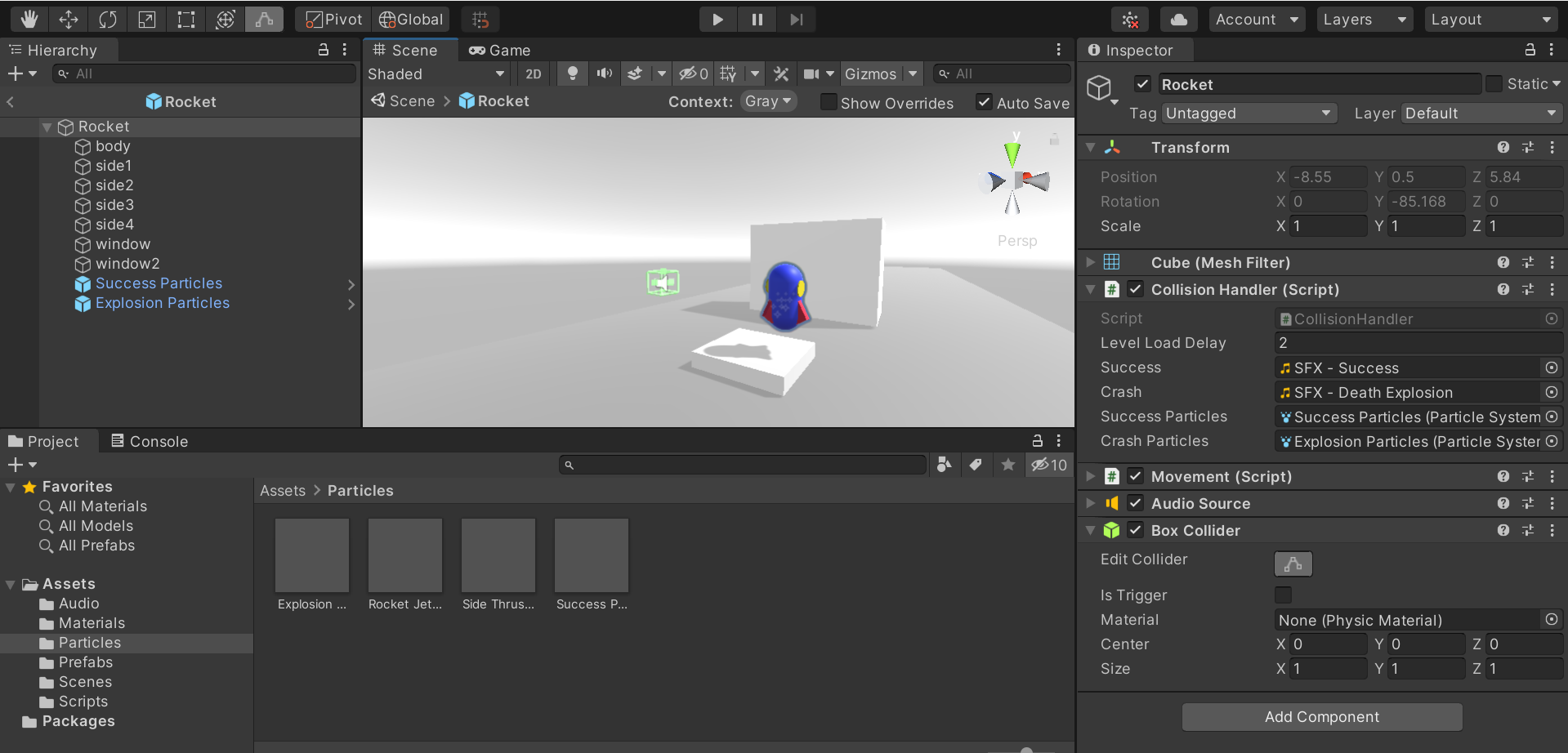Toggle 2D view in the Scene

click(x=533, y=74)
